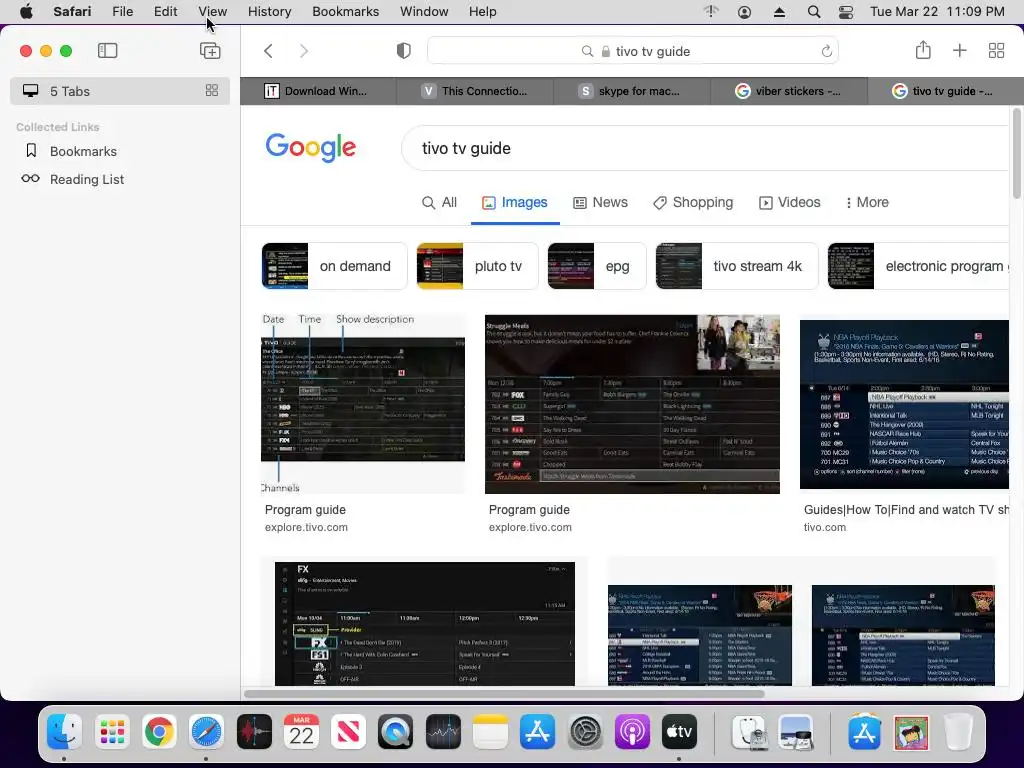This screenshot has width=1024, height=768.
Task: Open the FX channel guide thumbnail
Action: 424,624
